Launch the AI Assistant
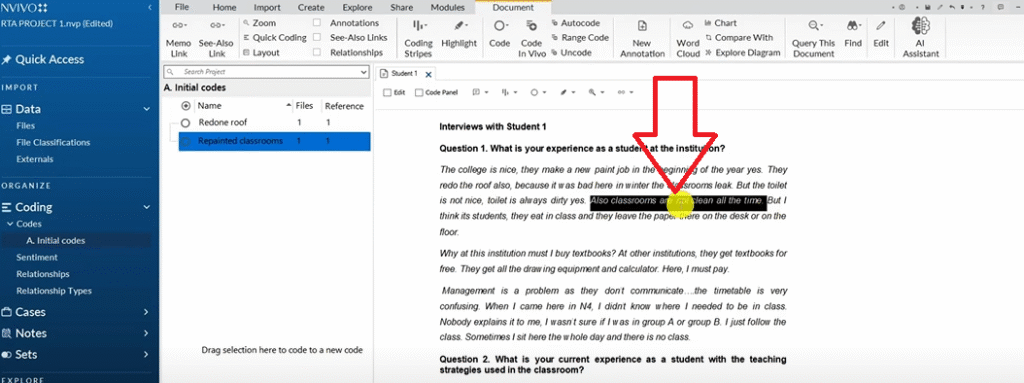 click(x=920, y=38)
